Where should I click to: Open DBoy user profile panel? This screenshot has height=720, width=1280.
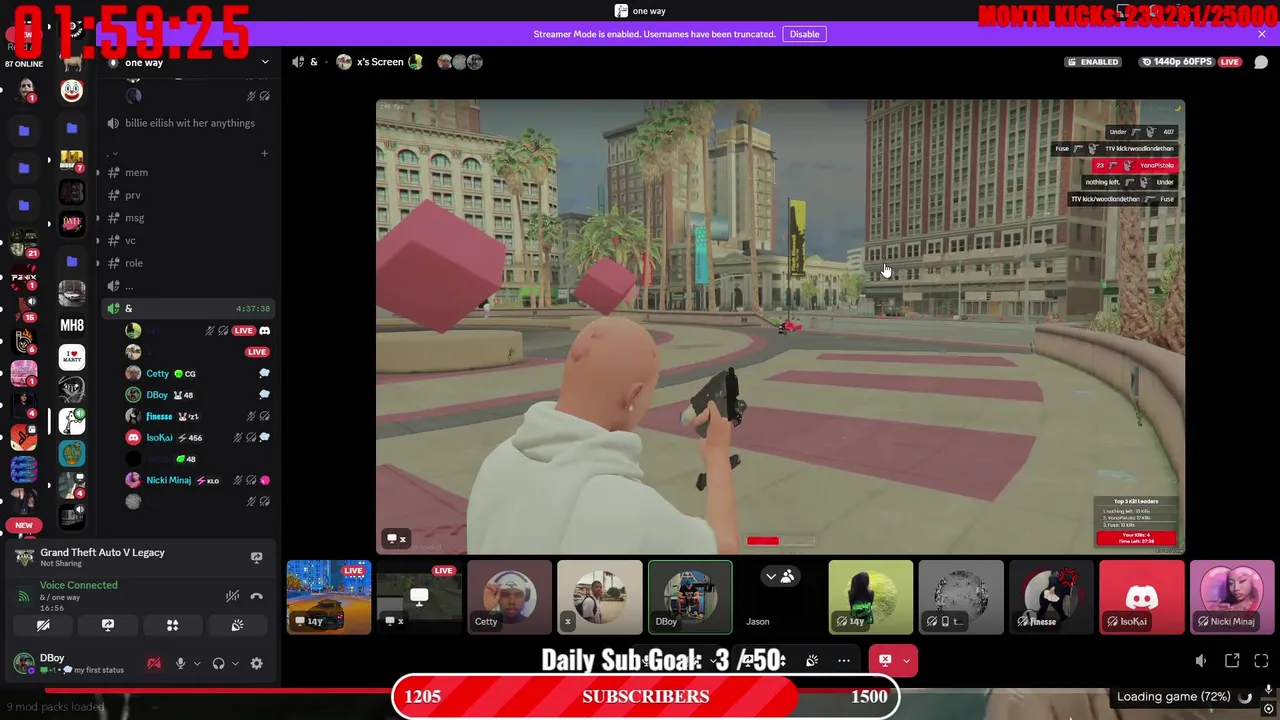70,663
